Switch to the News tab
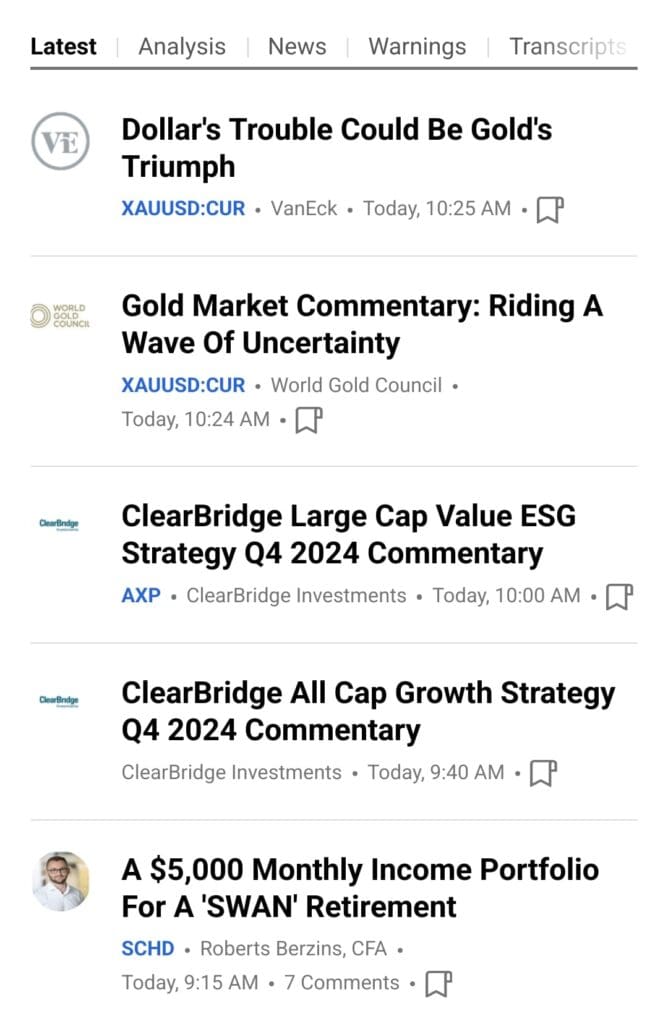Viewport: 668px width, 1024px height. point(296,46)
